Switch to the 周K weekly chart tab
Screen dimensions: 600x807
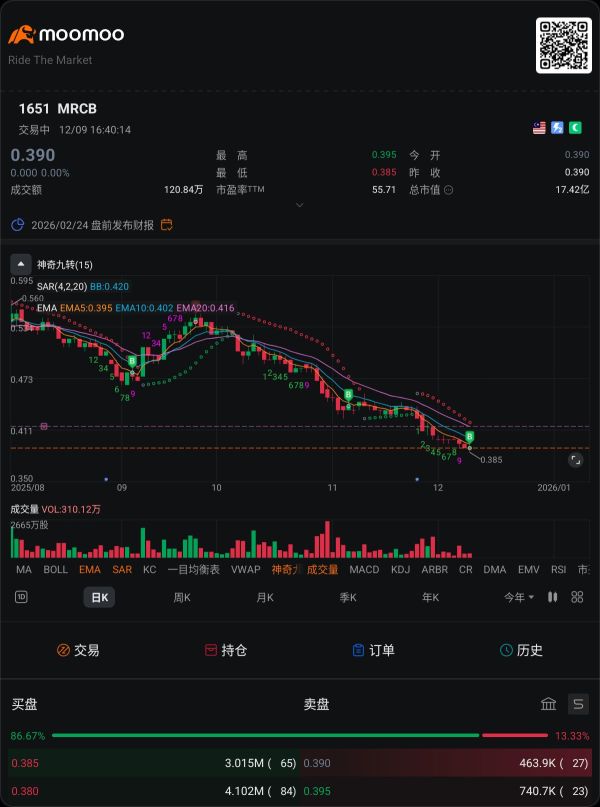[x=182, y=598]
